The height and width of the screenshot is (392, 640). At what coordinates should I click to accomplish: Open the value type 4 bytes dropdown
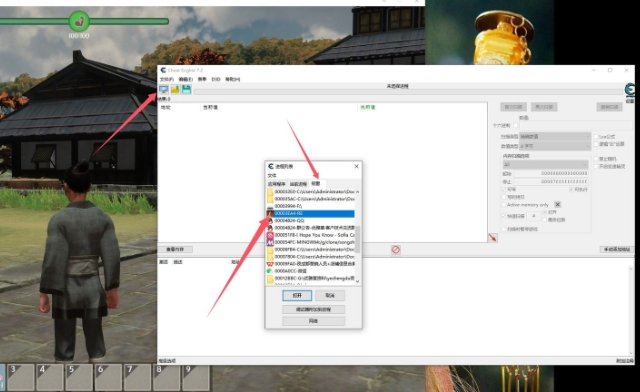[x=555, y=146]
